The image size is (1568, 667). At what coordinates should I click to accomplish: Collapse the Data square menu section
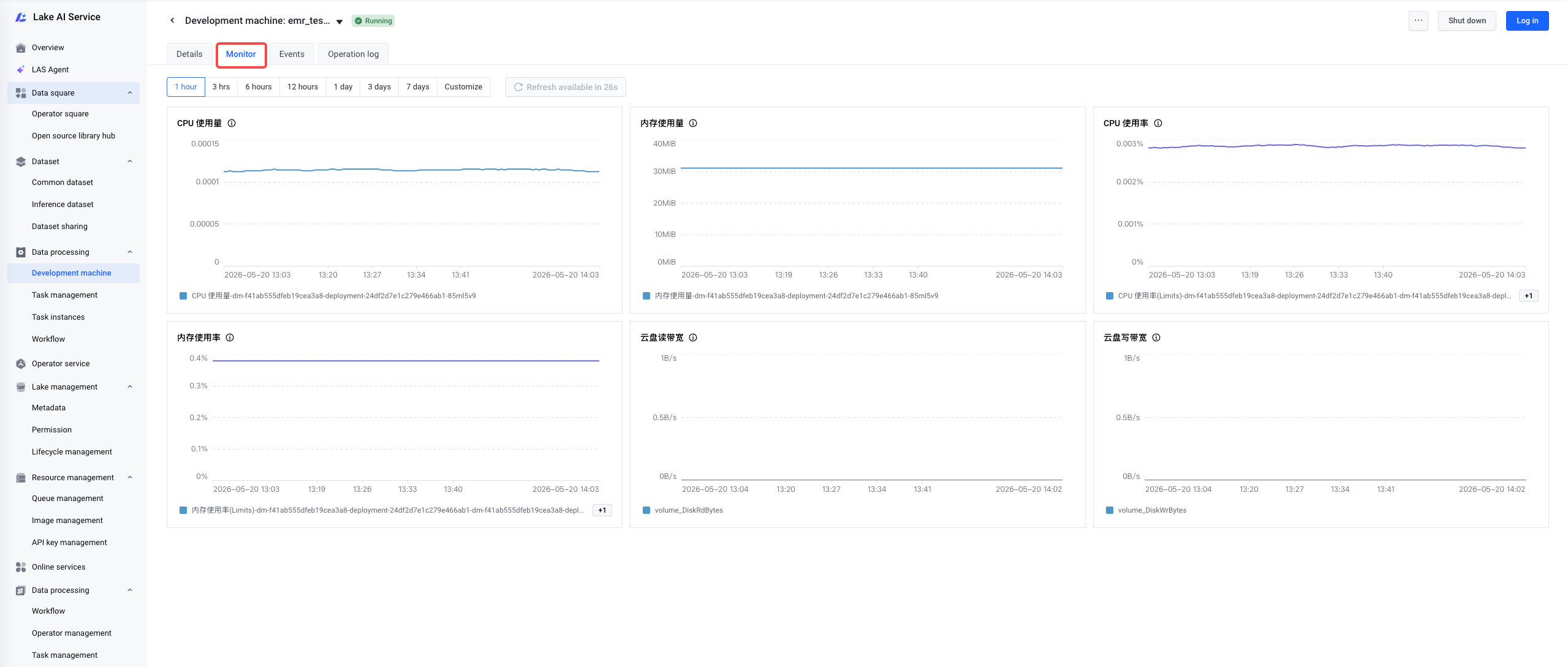[x=130, y=93]
